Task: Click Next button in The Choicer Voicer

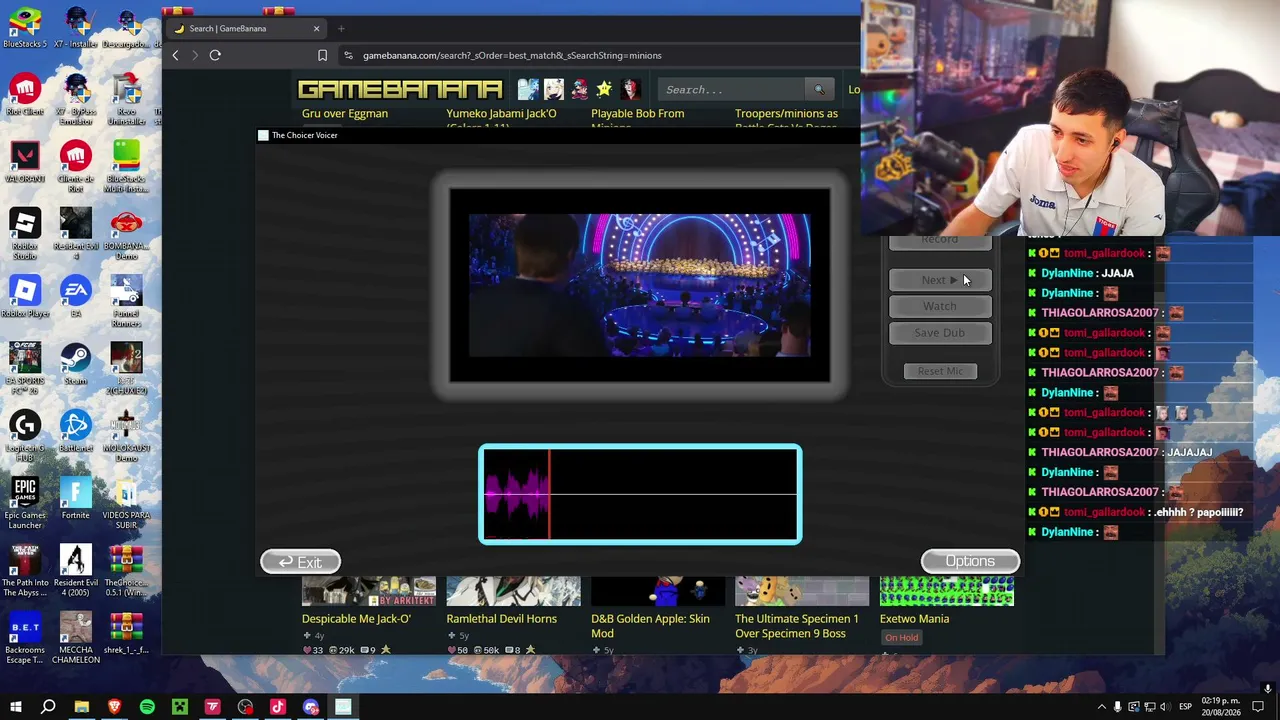Action: click(x=940, y=280)
